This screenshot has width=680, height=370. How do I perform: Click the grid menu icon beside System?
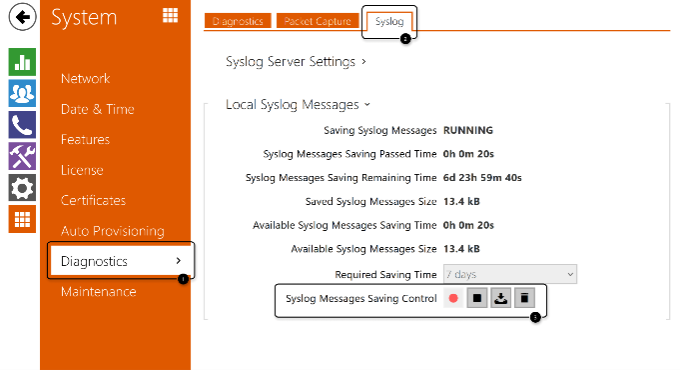[170, 15]
